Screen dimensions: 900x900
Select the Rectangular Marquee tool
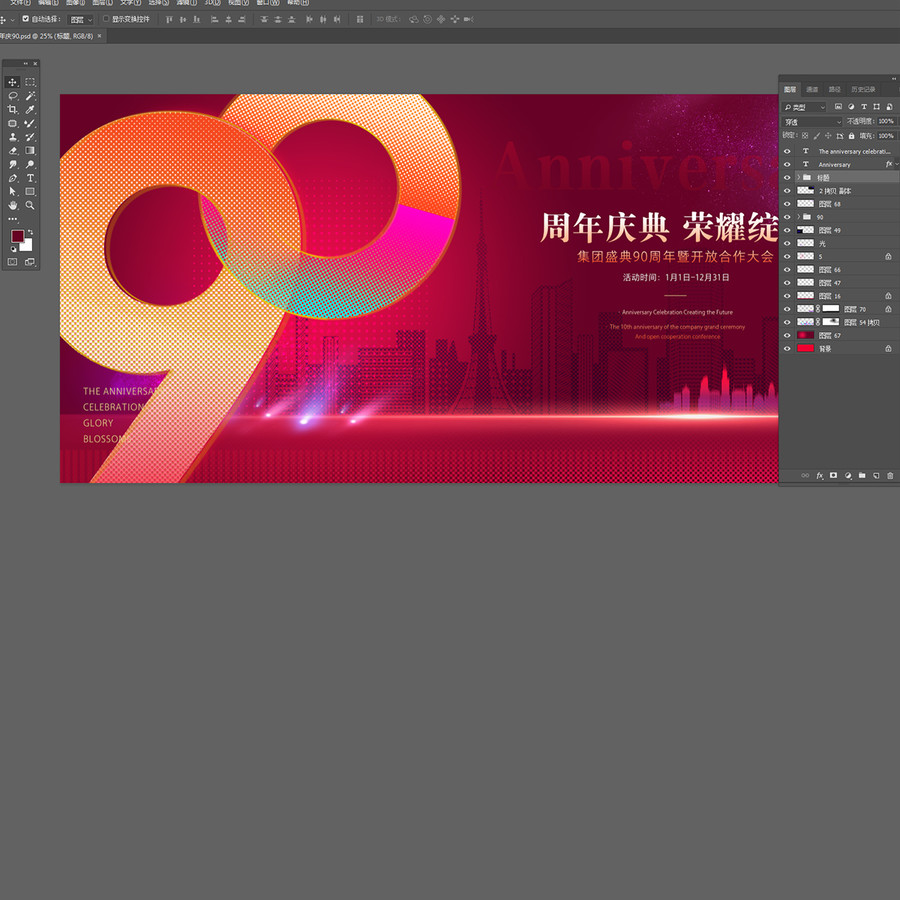point(30,82)
